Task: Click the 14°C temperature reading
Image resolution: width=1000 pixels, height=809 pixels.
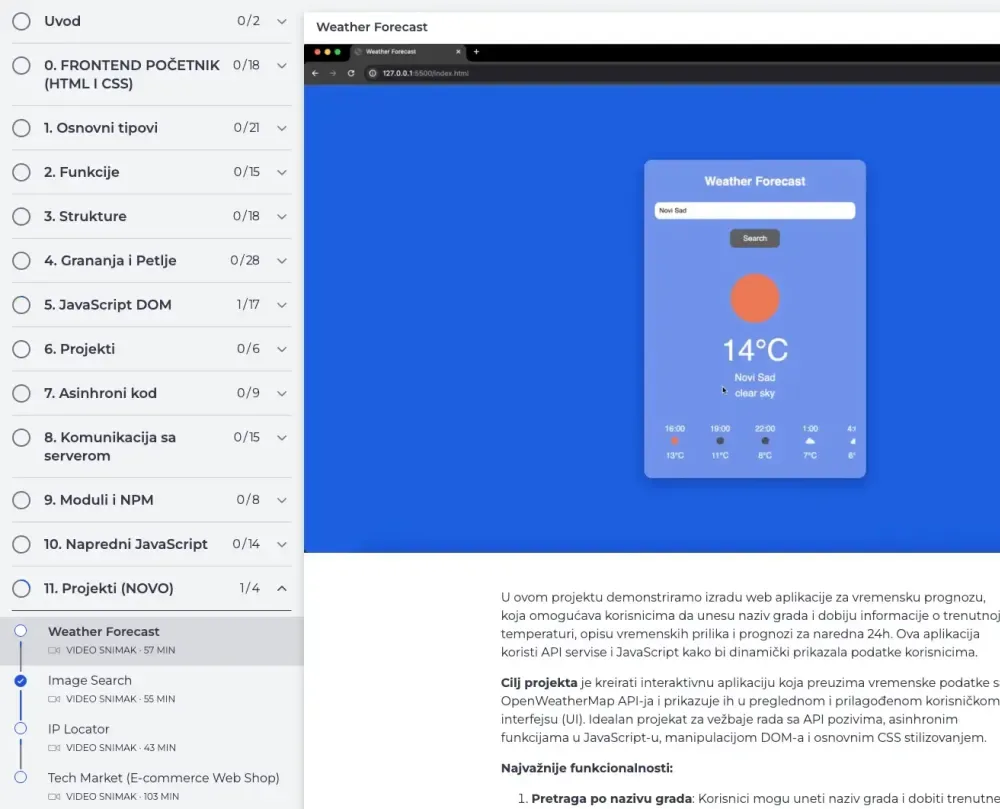Action: (x=755, y=350)
